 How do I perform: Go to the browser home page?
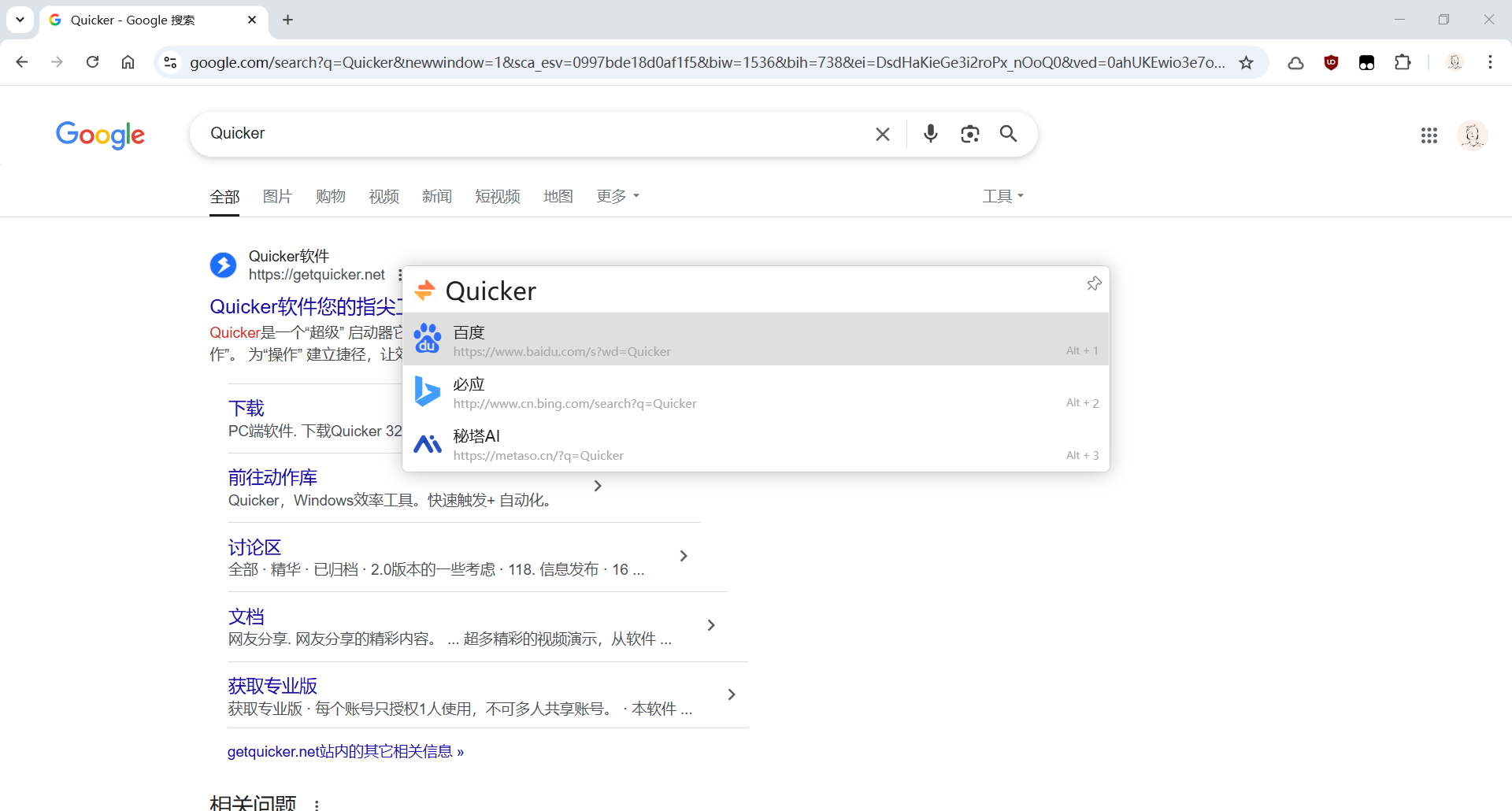pyautogui.click(x=128, y=62)
